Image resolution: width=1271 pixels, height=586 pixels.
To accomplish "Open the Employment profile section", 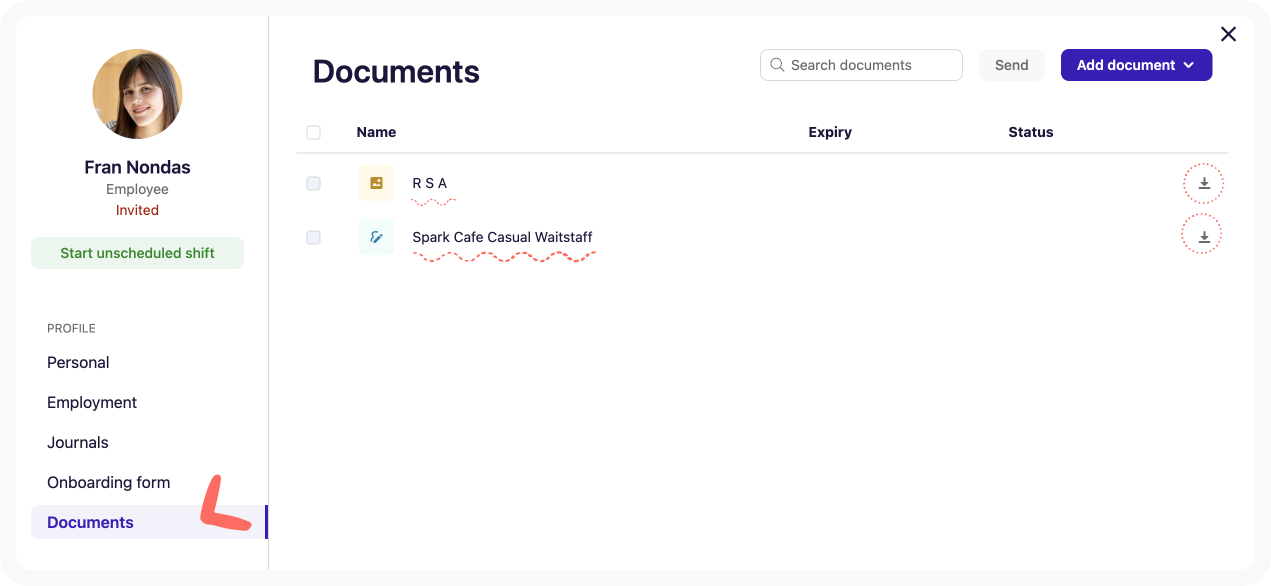I will tap(92, 402).
